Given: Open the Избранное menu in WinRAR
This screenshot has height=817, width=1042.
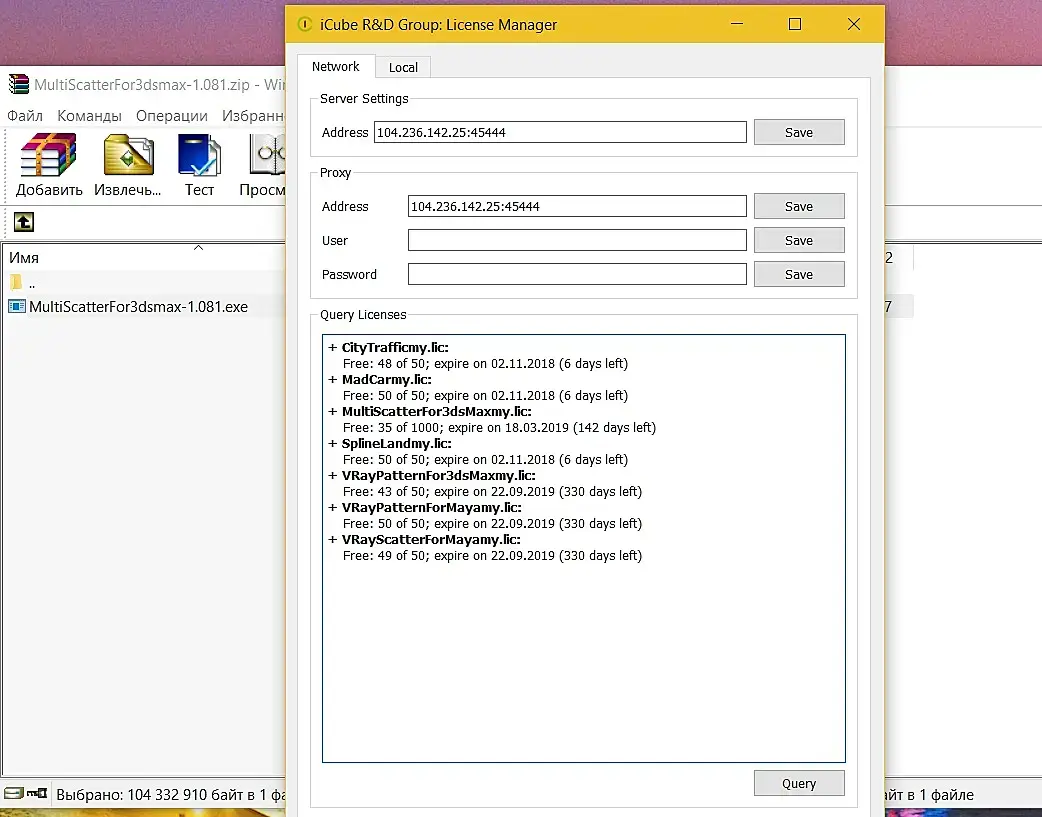Looking at the screenshot, I should pos(253,116).
